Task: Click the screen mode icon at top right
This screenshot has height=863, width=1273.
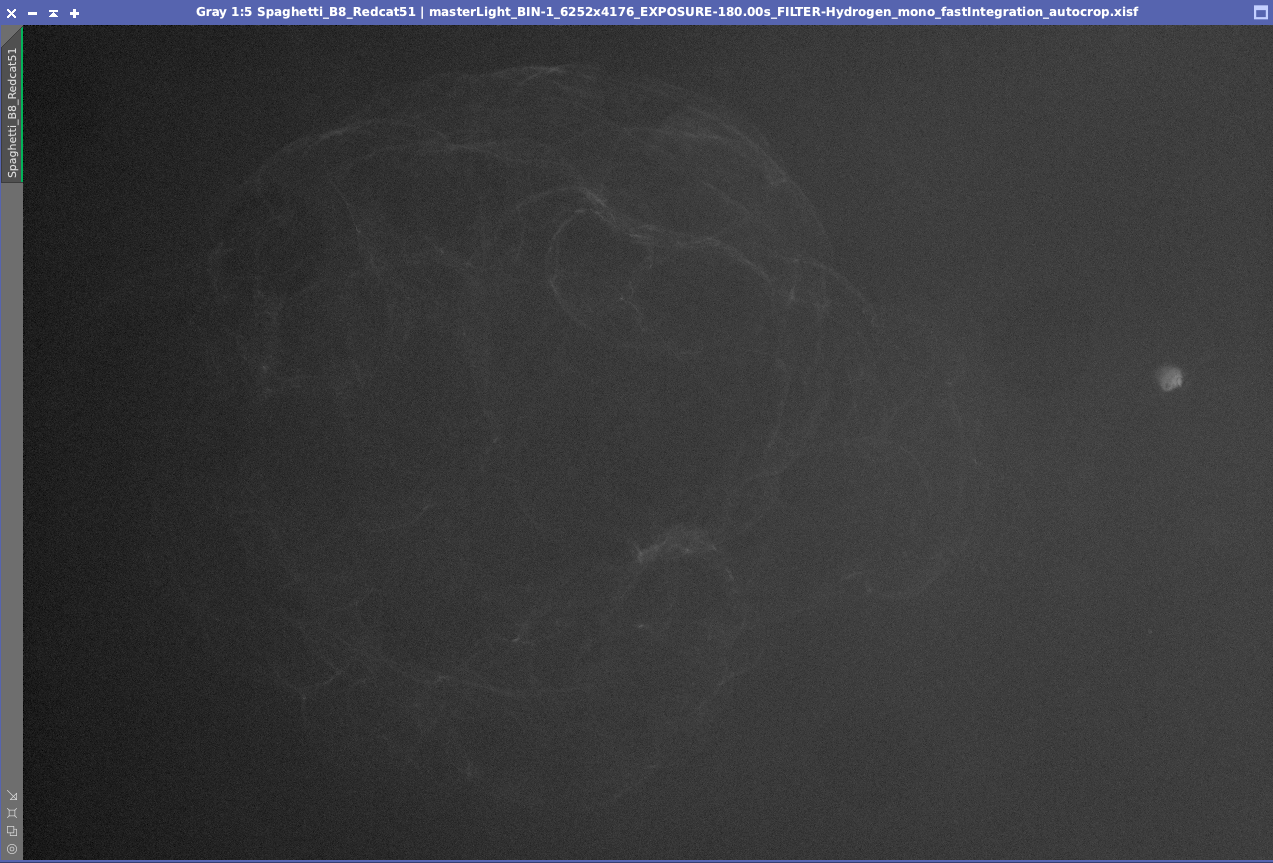Action: click(1260, 12)
